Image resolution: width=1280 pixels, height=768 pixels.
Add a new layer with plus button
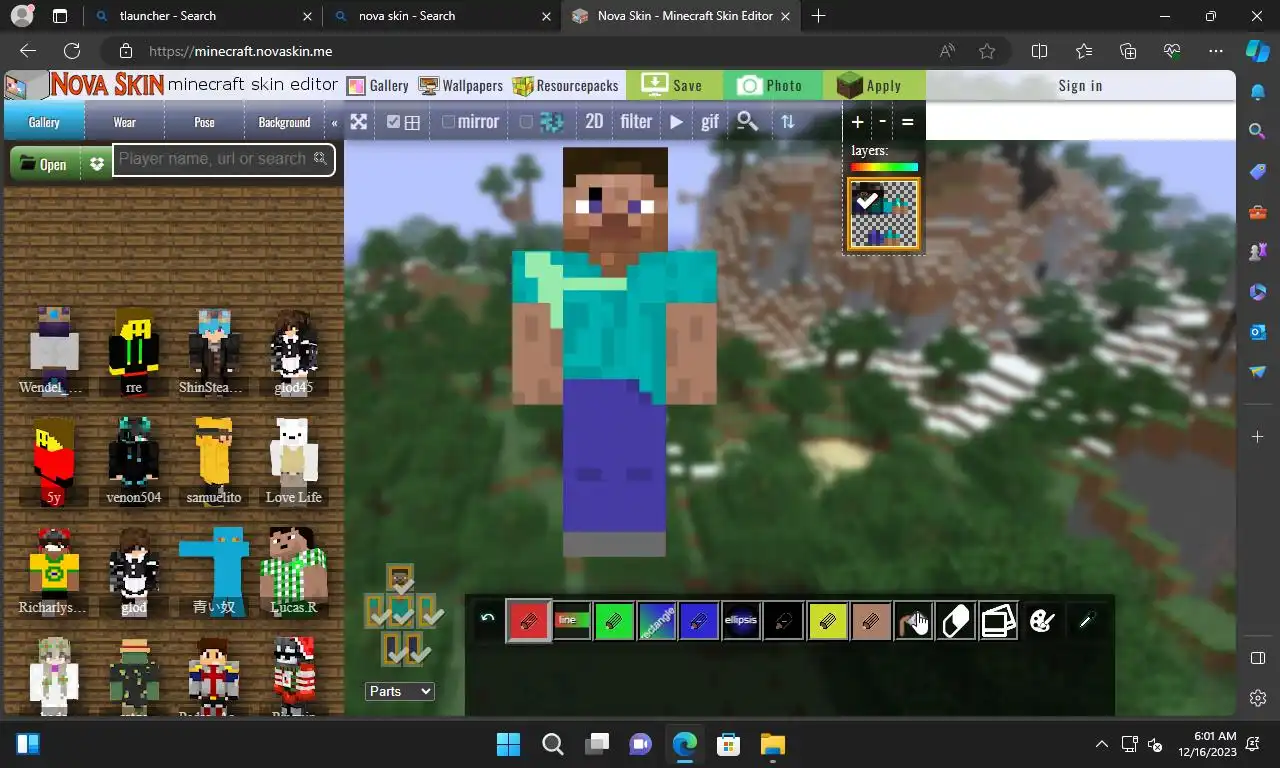(x=857, y=122)
